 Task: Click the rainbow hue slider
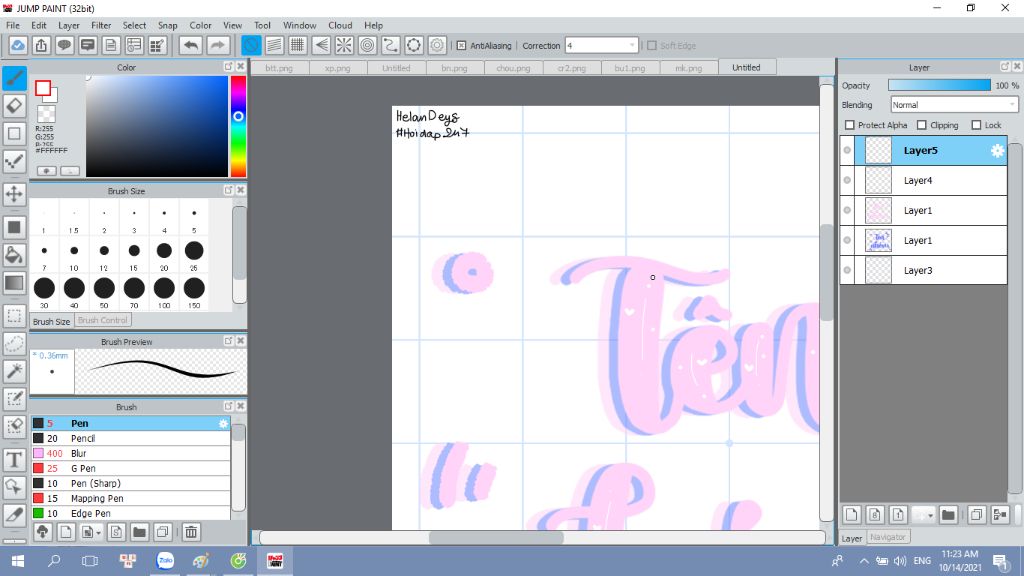pos(238,126)
